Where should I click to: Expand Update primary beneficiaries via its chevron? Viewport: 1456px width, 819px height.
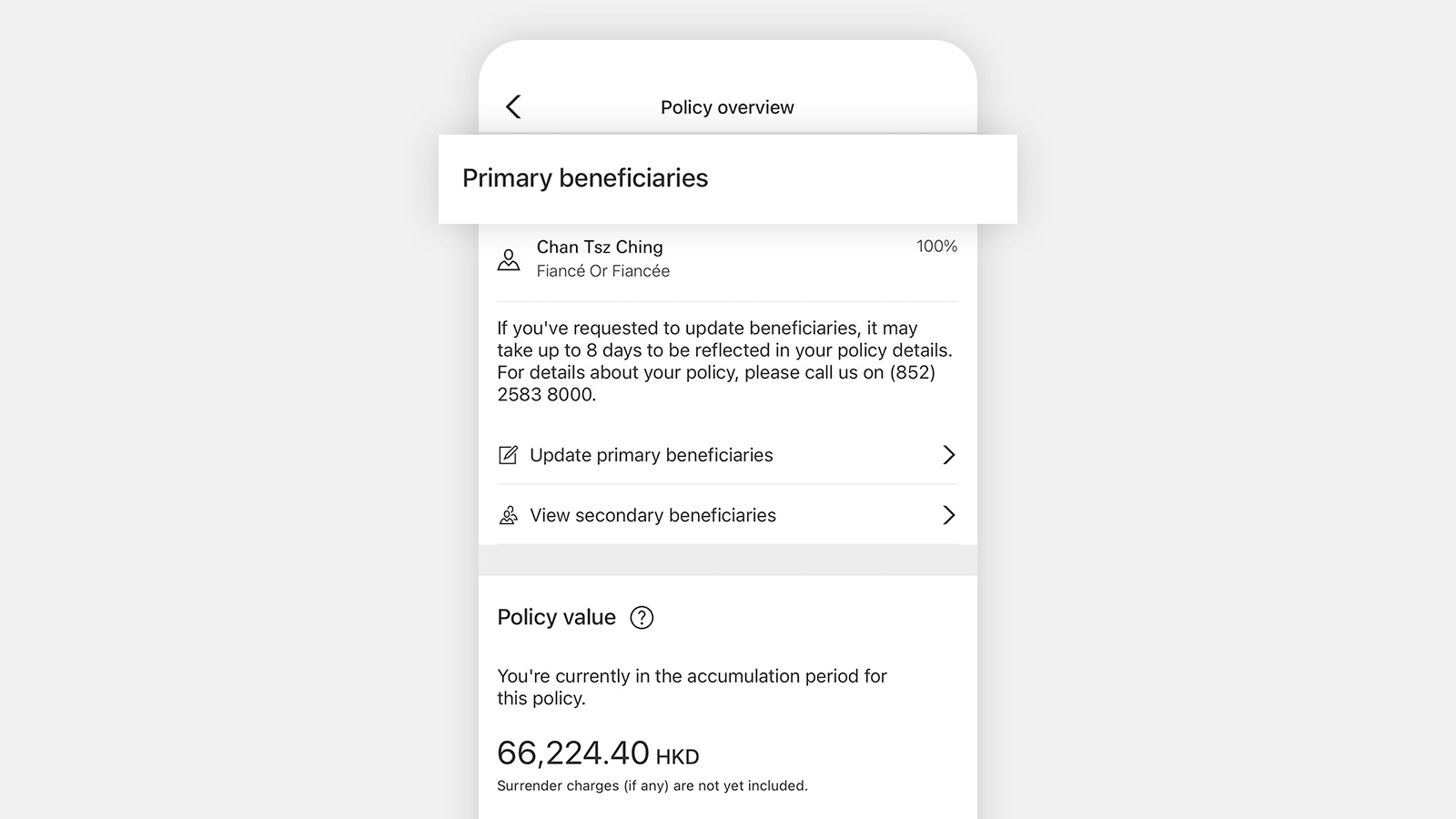(948, 455)
